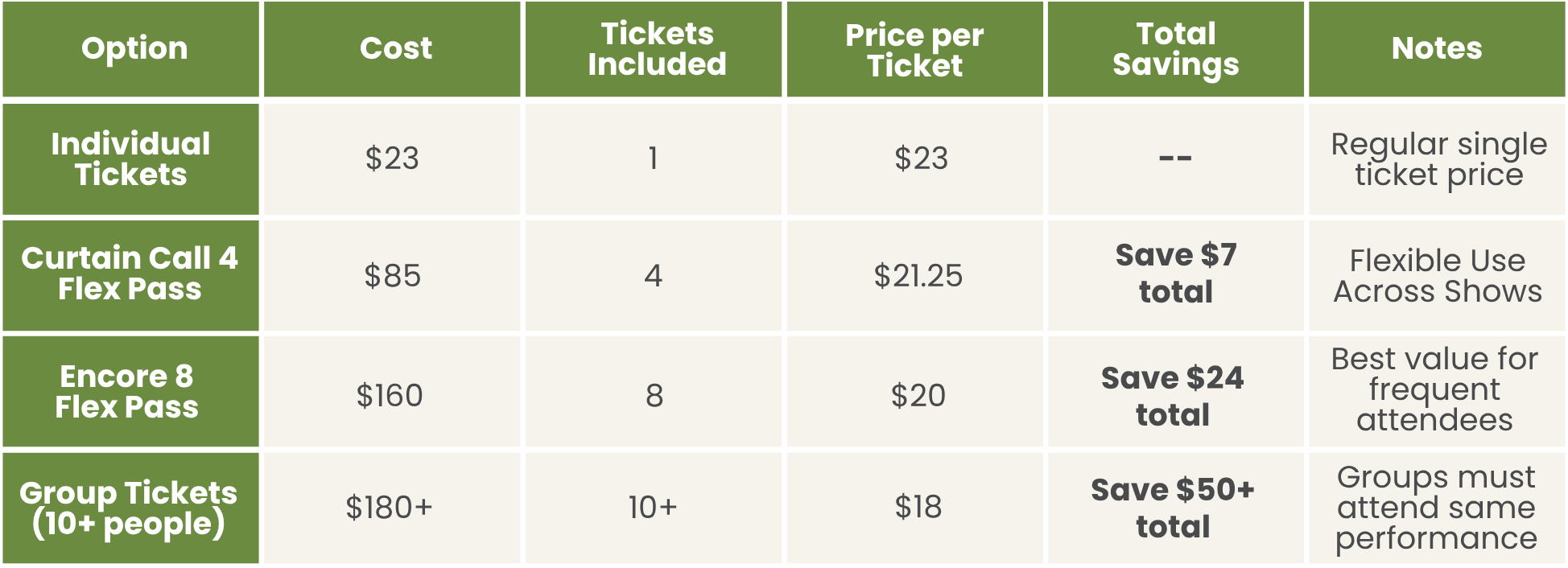This screenshot has height=568, width=1568.
Task: Select the $180+ cost cell
Action: tap(392, 508)
